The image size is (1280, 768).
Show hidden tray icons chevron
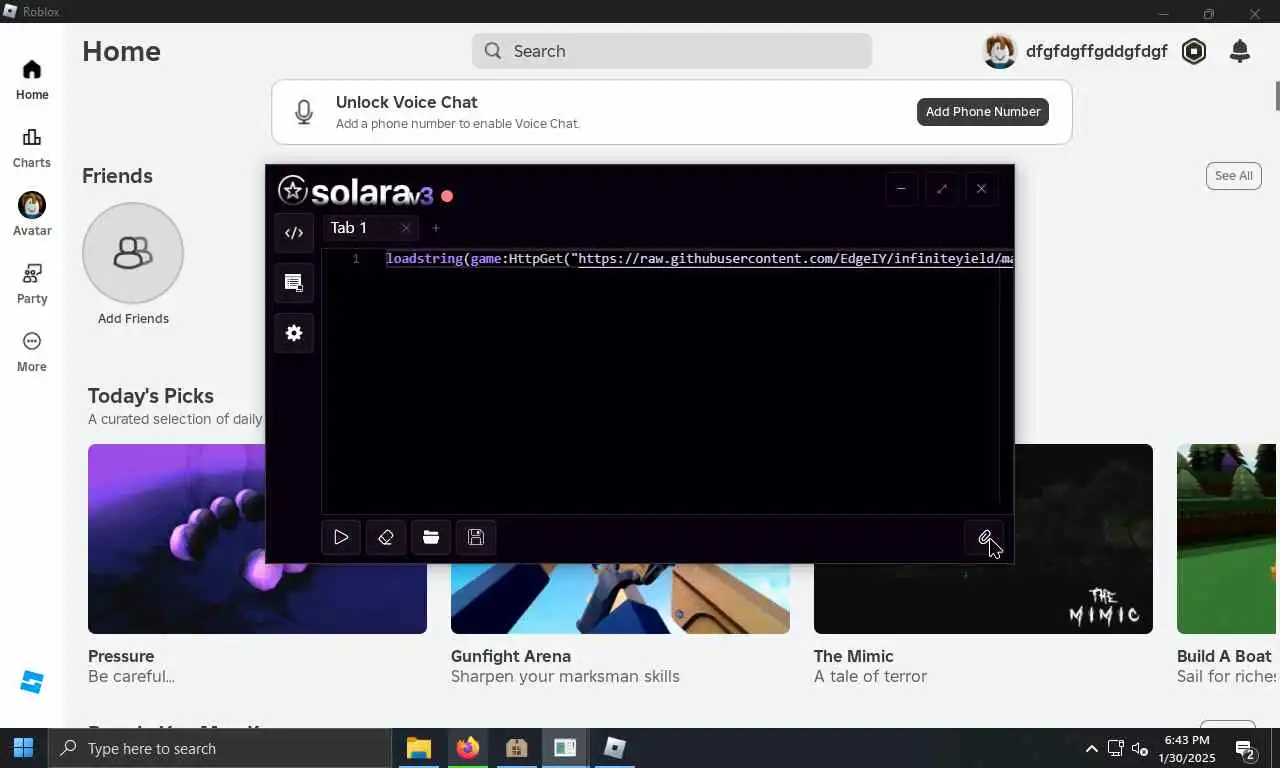tap(1091, 748)
